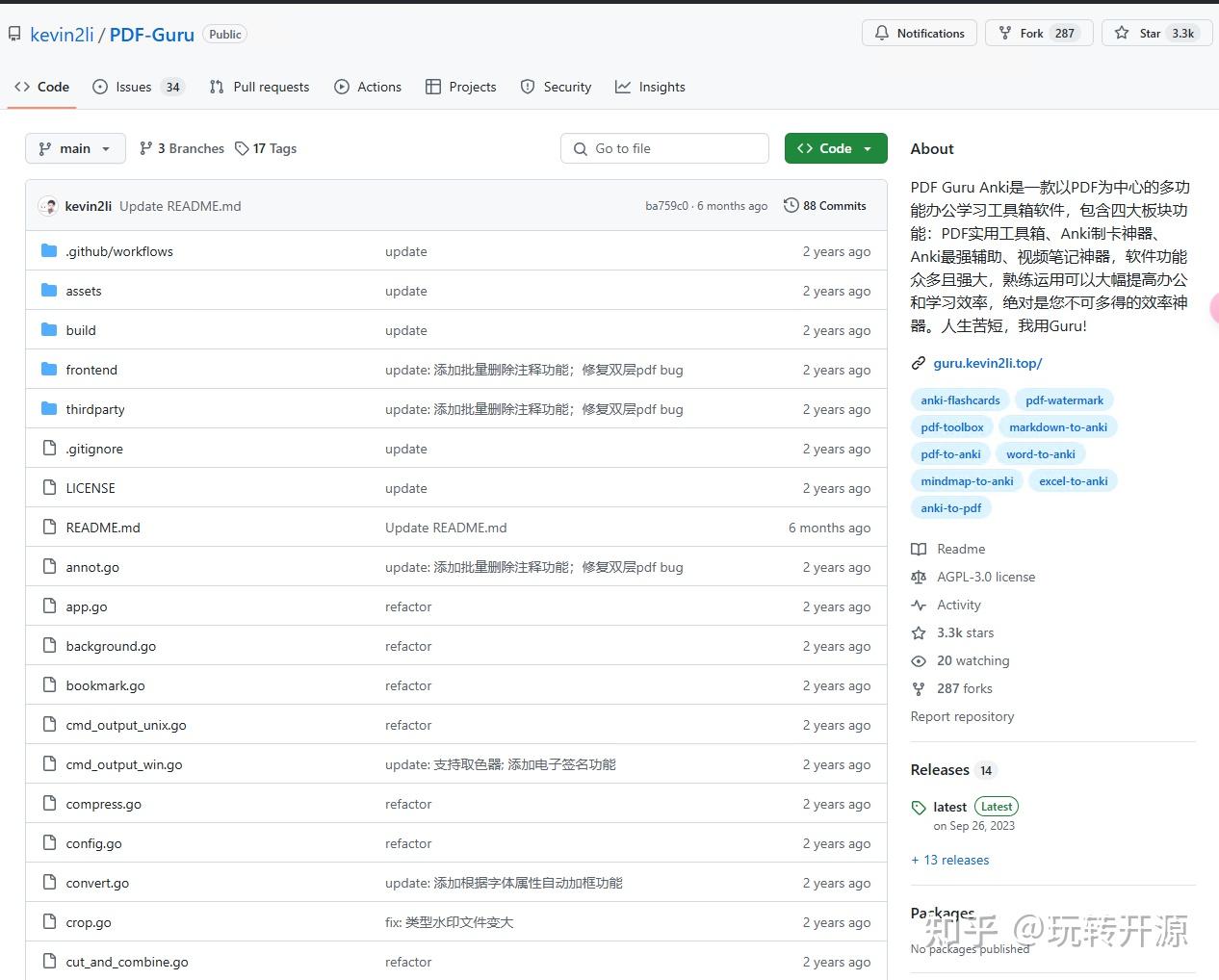This screenshot has height=980, width=1219.
Task: Click the folder icon beside frontend
Action: pos(50,370)
